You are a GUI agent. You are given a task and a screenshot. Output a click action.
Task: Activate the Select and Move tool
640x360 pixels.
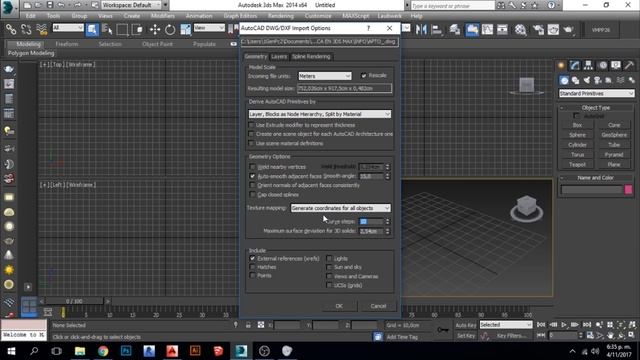point(155,29)
